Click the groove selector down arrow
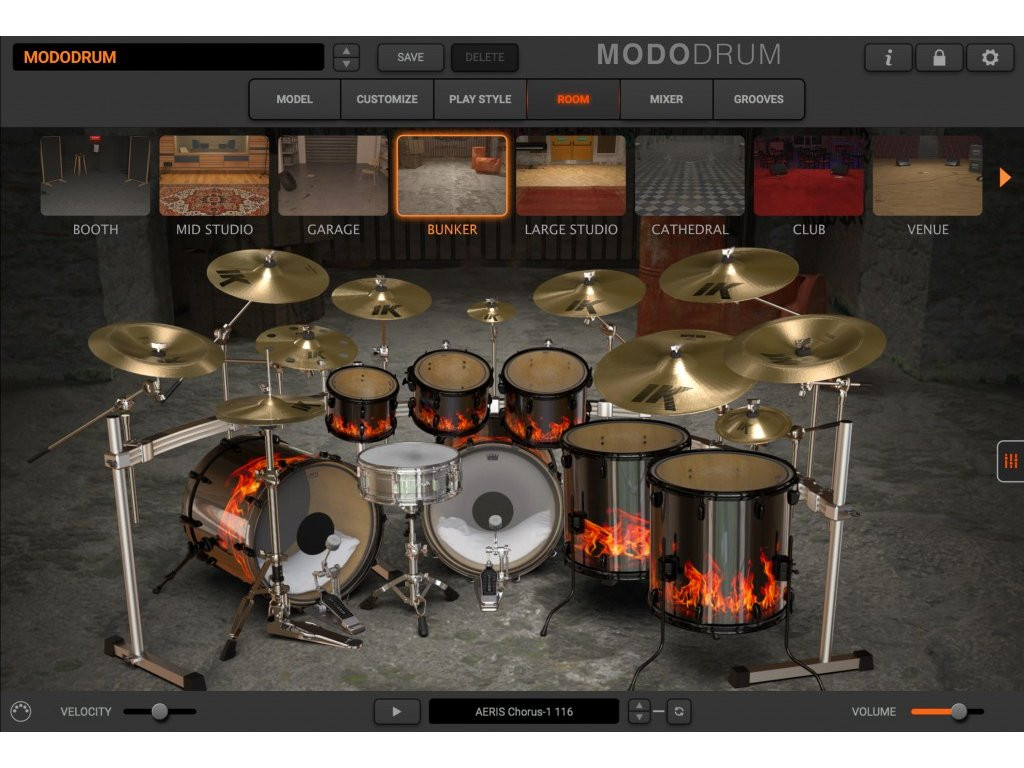 coord(638,717)
